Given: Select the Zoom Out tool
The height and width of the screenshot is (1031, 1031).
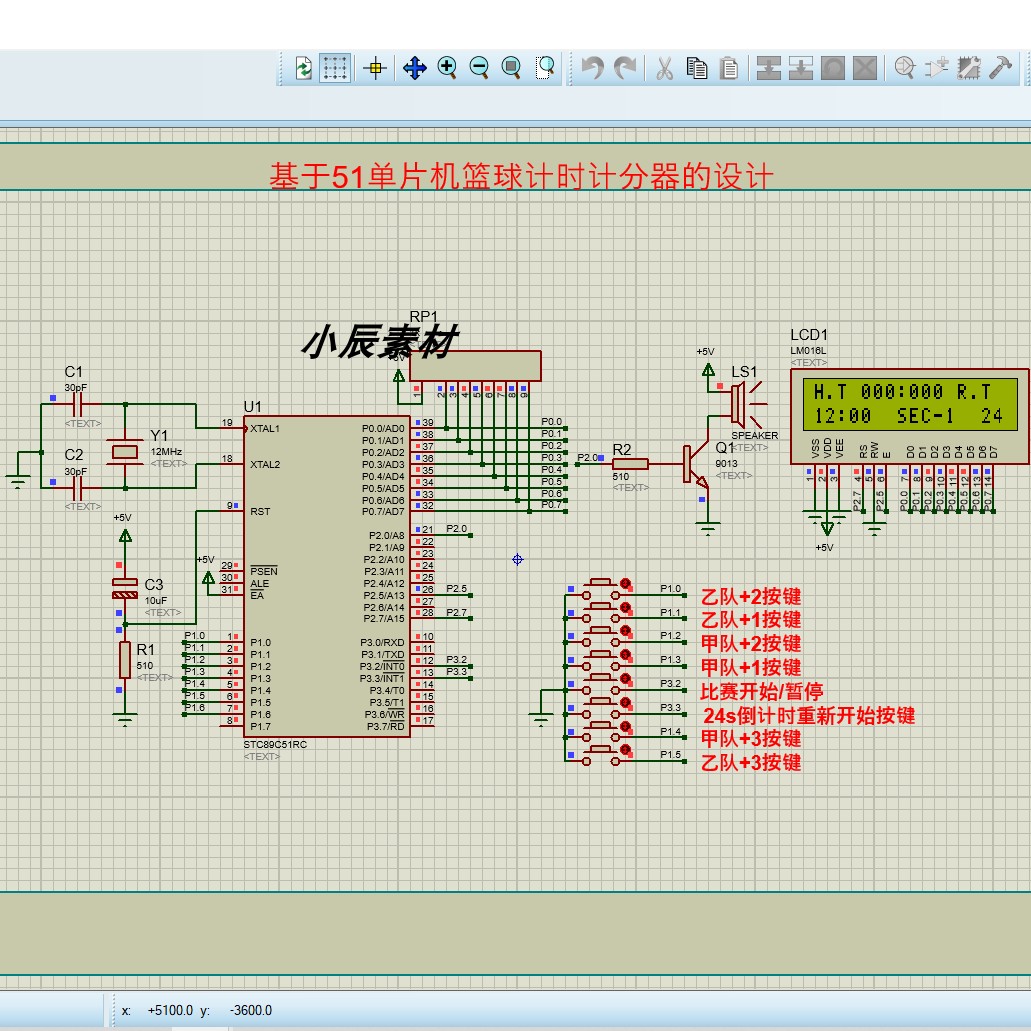Looking at the screenshot, I should (478, 67).
